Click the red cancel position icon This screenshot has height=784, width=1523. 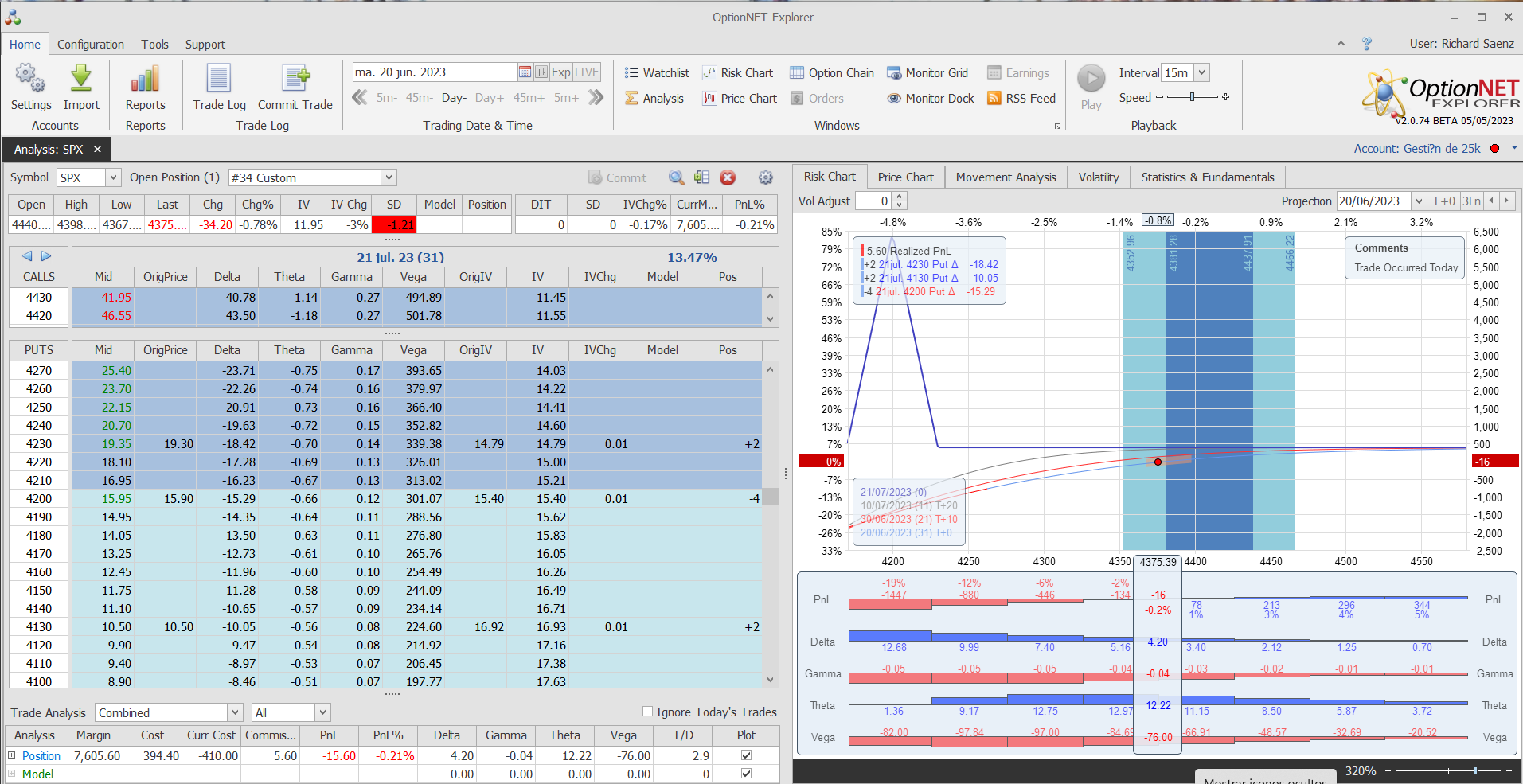[x=728, y=177]
